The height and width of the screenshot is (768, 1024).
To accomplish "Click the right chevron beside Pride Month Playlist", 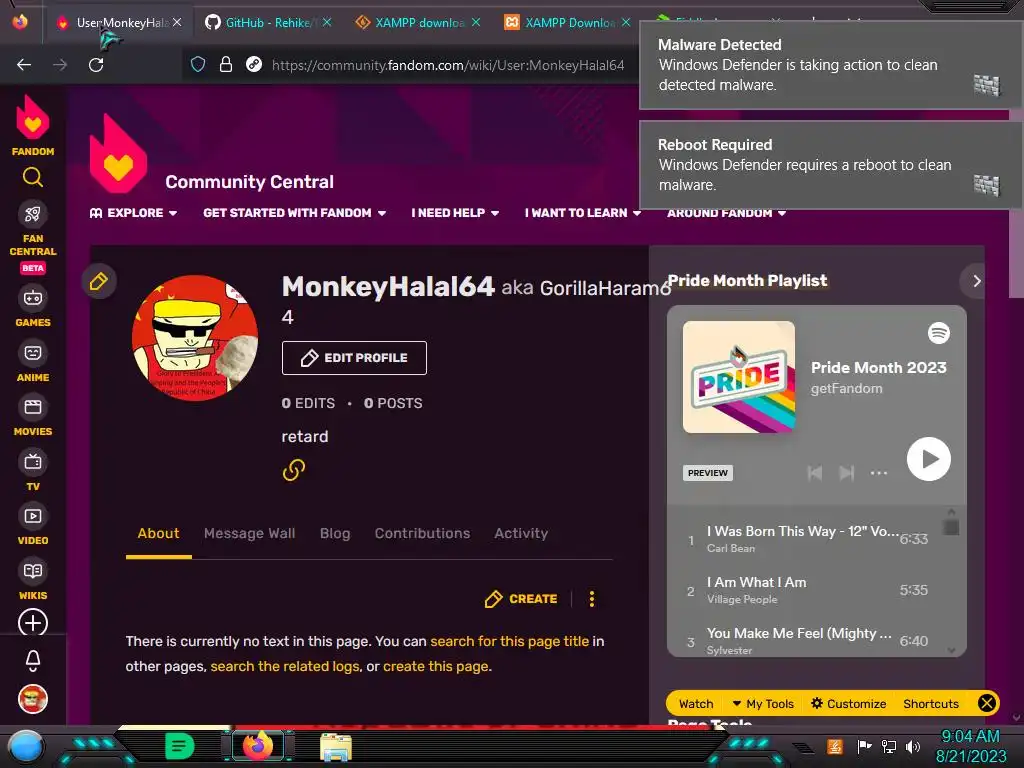I will [x=976, y=281].
